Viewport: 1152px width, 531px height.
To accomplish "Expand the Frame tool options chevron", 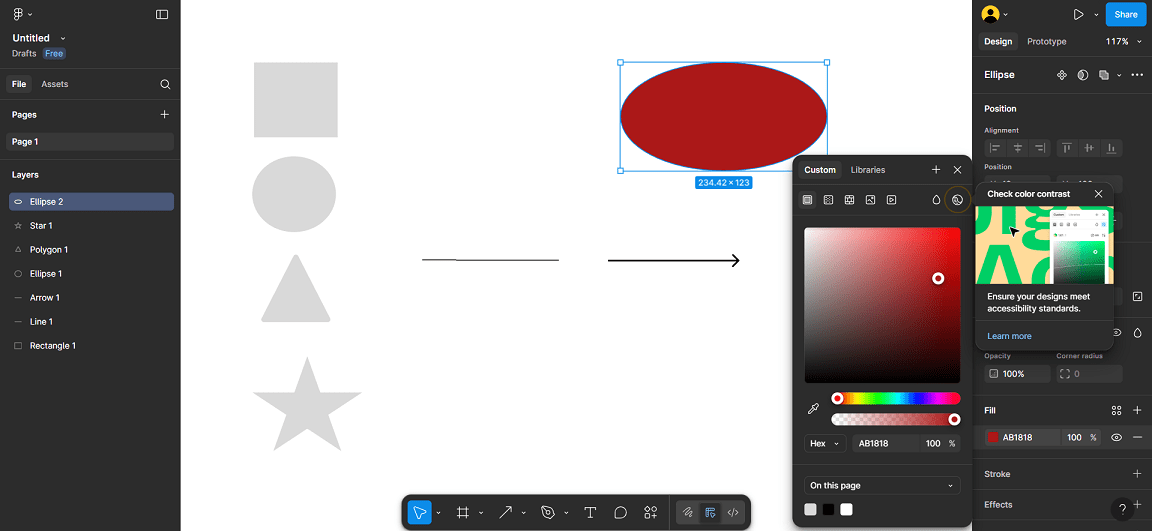I will tap(481, 513).
